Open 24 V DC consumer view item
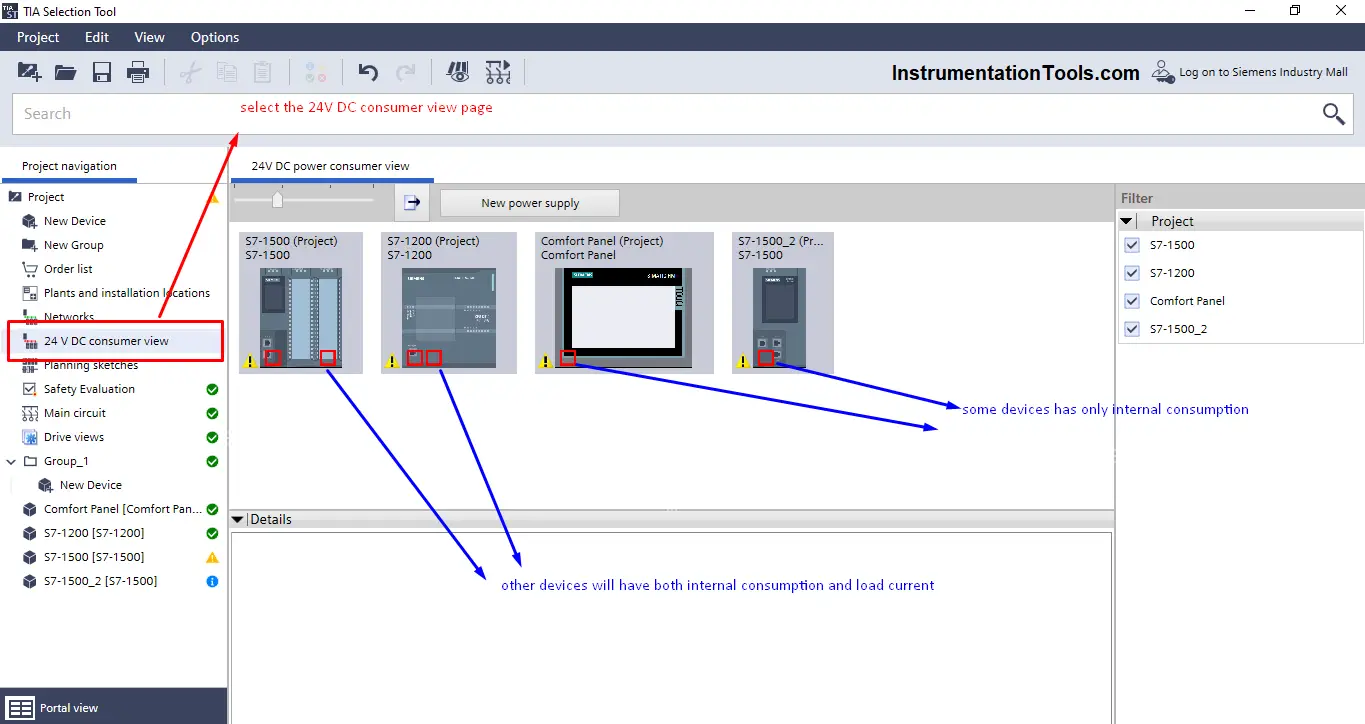 click(x=106, y=341)
